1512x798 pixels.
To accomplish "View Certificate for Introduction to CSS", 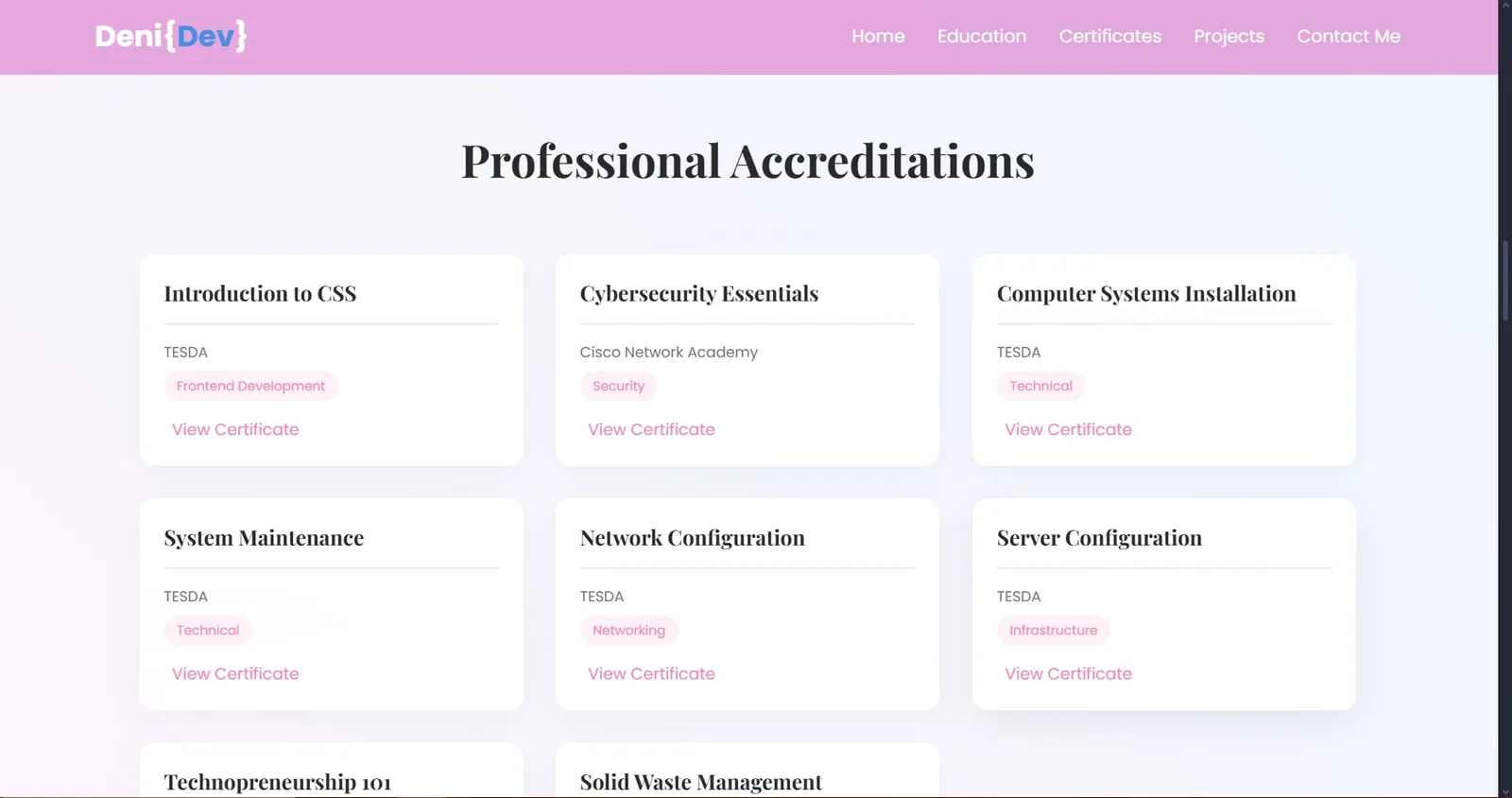I will click(x=235, y=429).
